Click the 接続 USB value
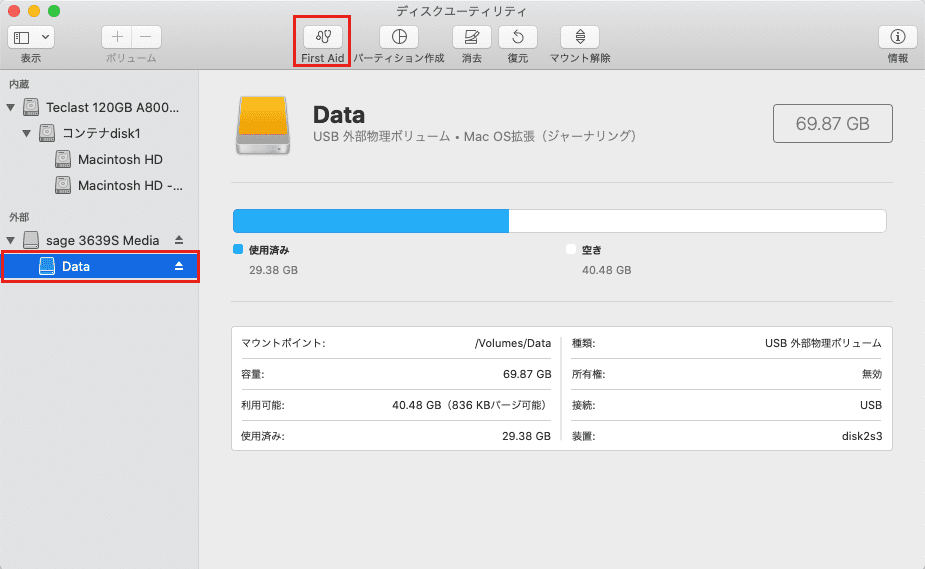The image size is (925, 569). (x=871, y=405)
